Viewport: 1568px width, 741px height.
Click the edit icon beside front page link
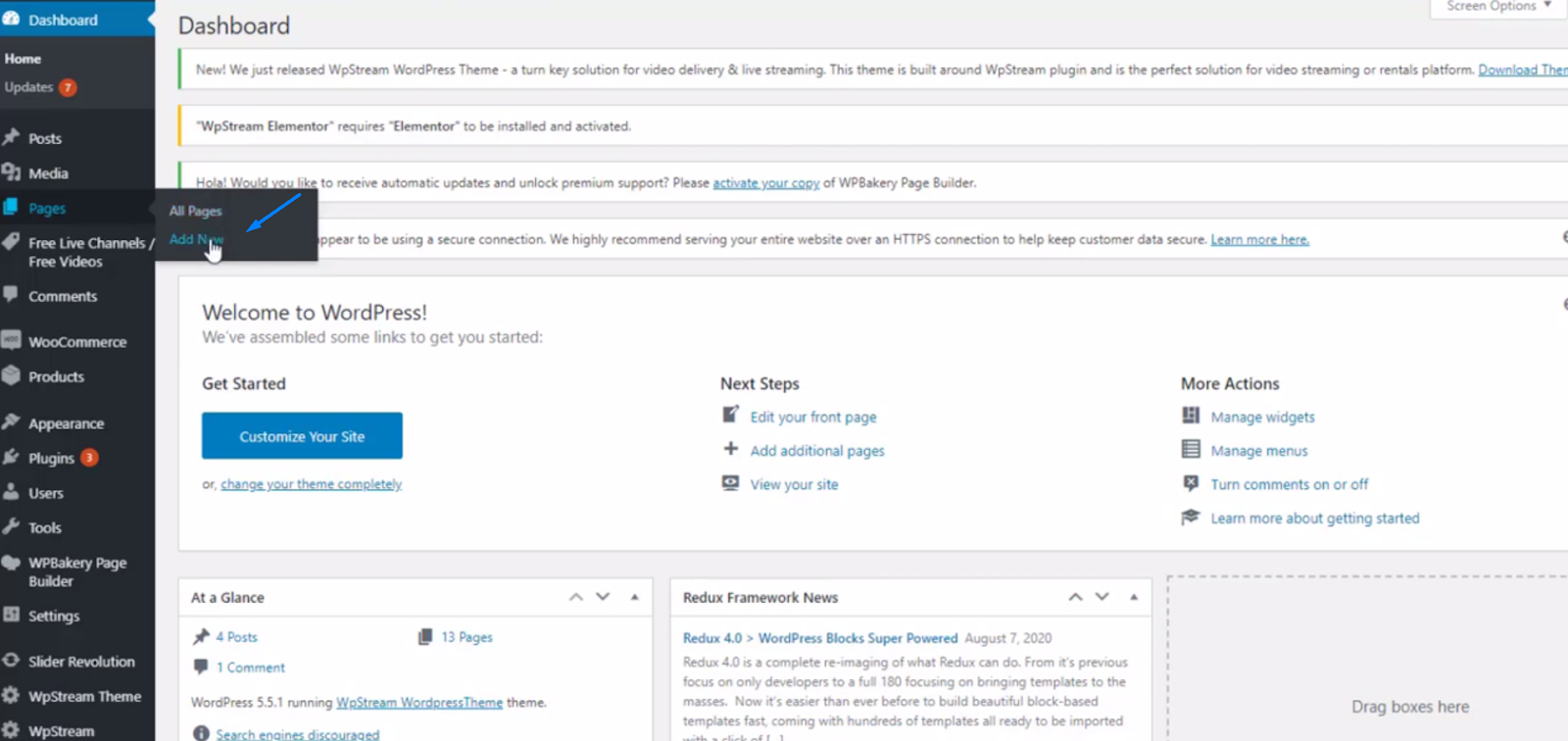(730, 415)
